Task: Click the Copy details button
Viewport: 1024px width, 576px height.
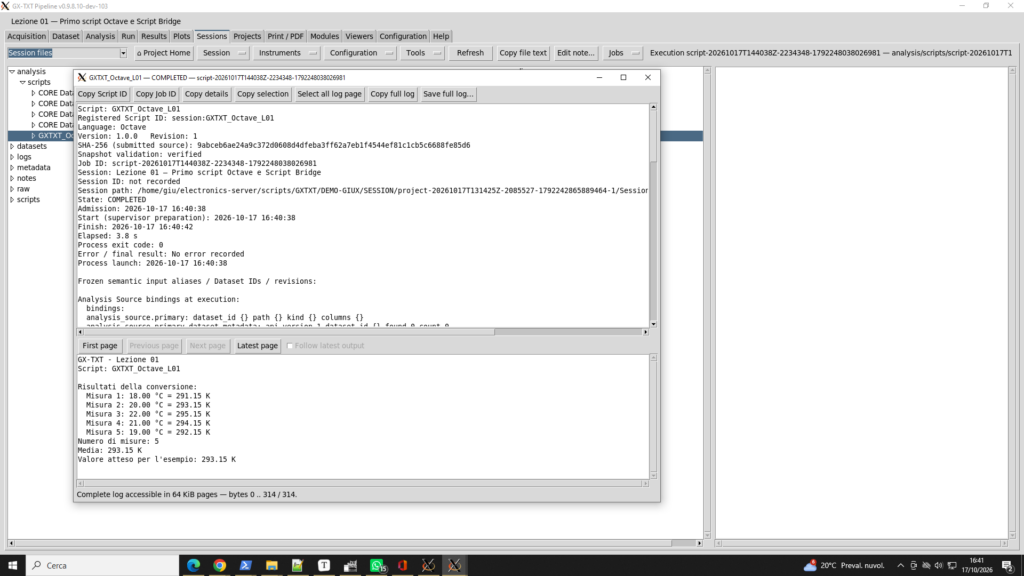Action: tap(206, 94)
